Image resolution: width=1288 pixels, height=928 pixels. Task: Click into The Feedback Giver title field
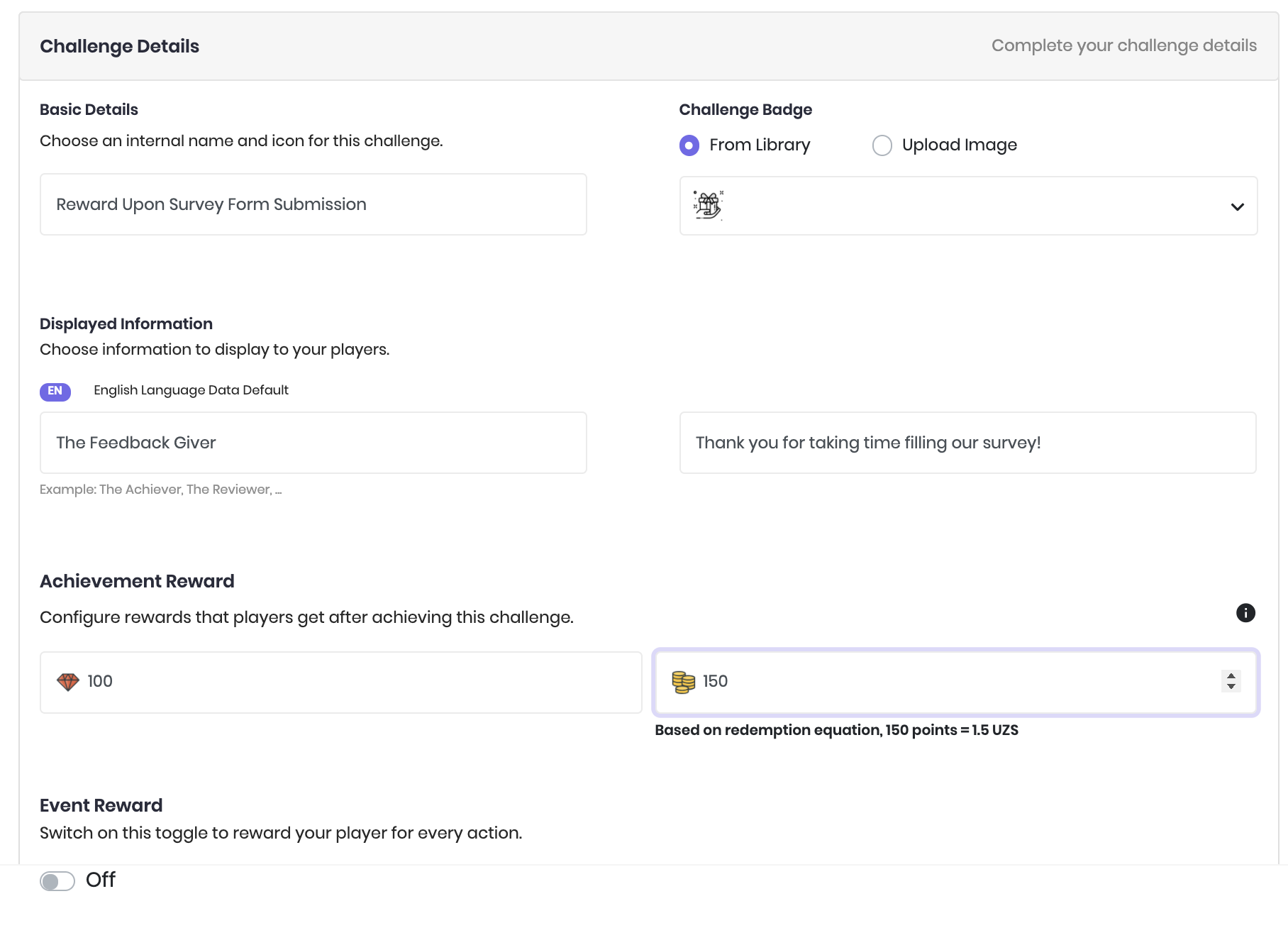pos(313,443)
